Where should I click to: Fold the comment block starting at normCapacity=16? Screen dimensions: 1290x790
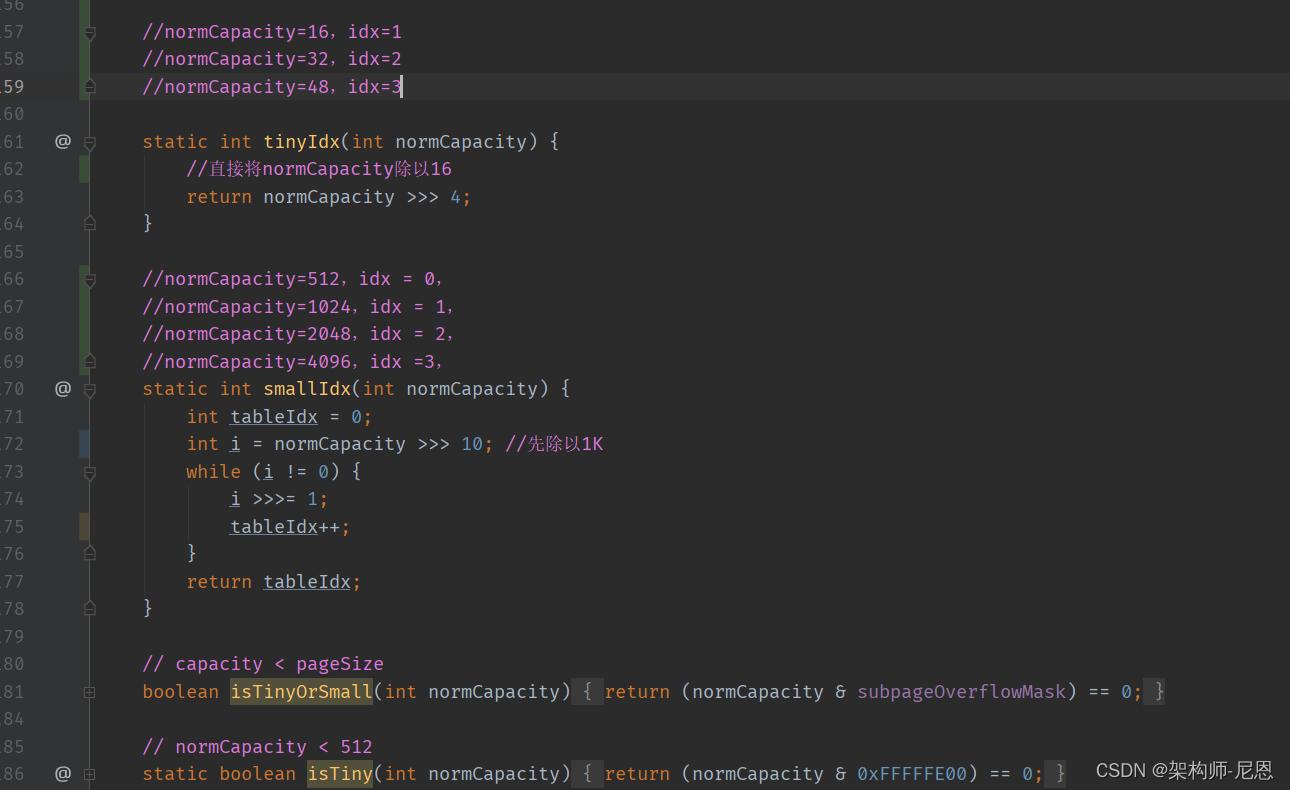tap(90, 33)
